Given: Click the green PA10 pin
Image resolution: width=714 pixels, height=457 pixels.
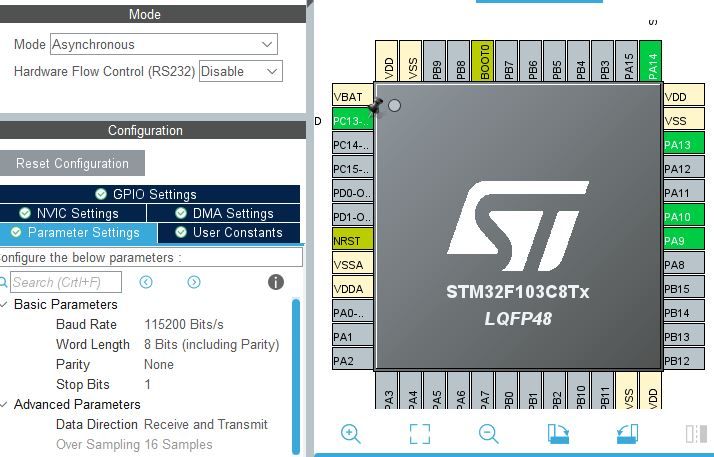Looking at the screenshot, I should coord(684,217).
